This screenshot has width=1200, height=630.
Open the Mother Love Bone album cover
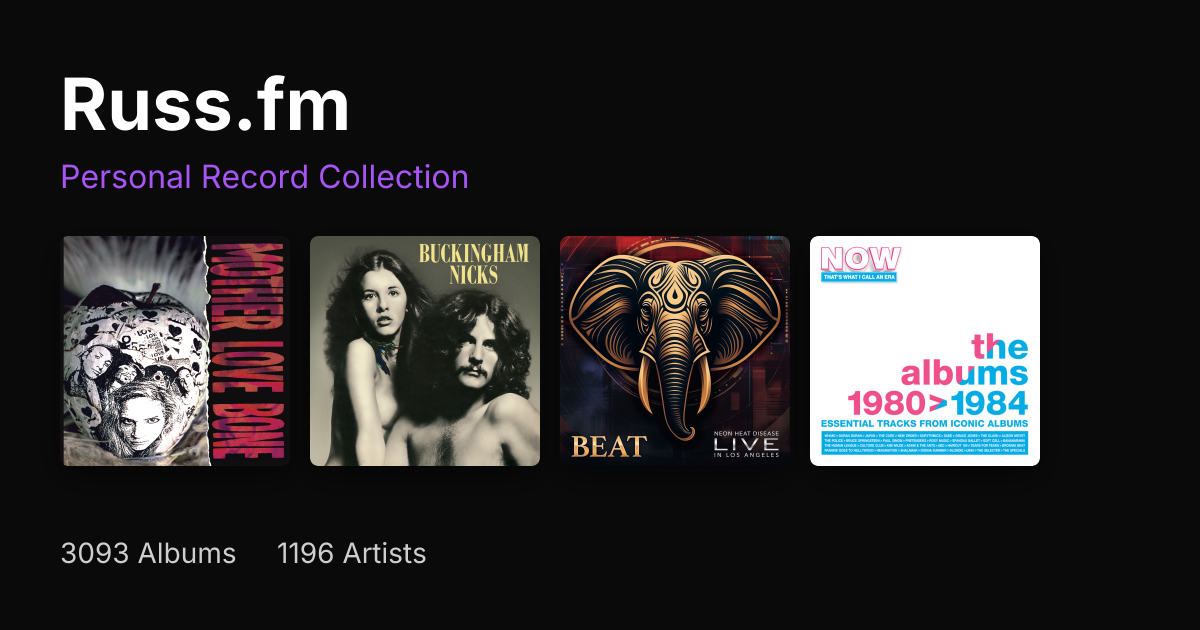tap(175, 351)
